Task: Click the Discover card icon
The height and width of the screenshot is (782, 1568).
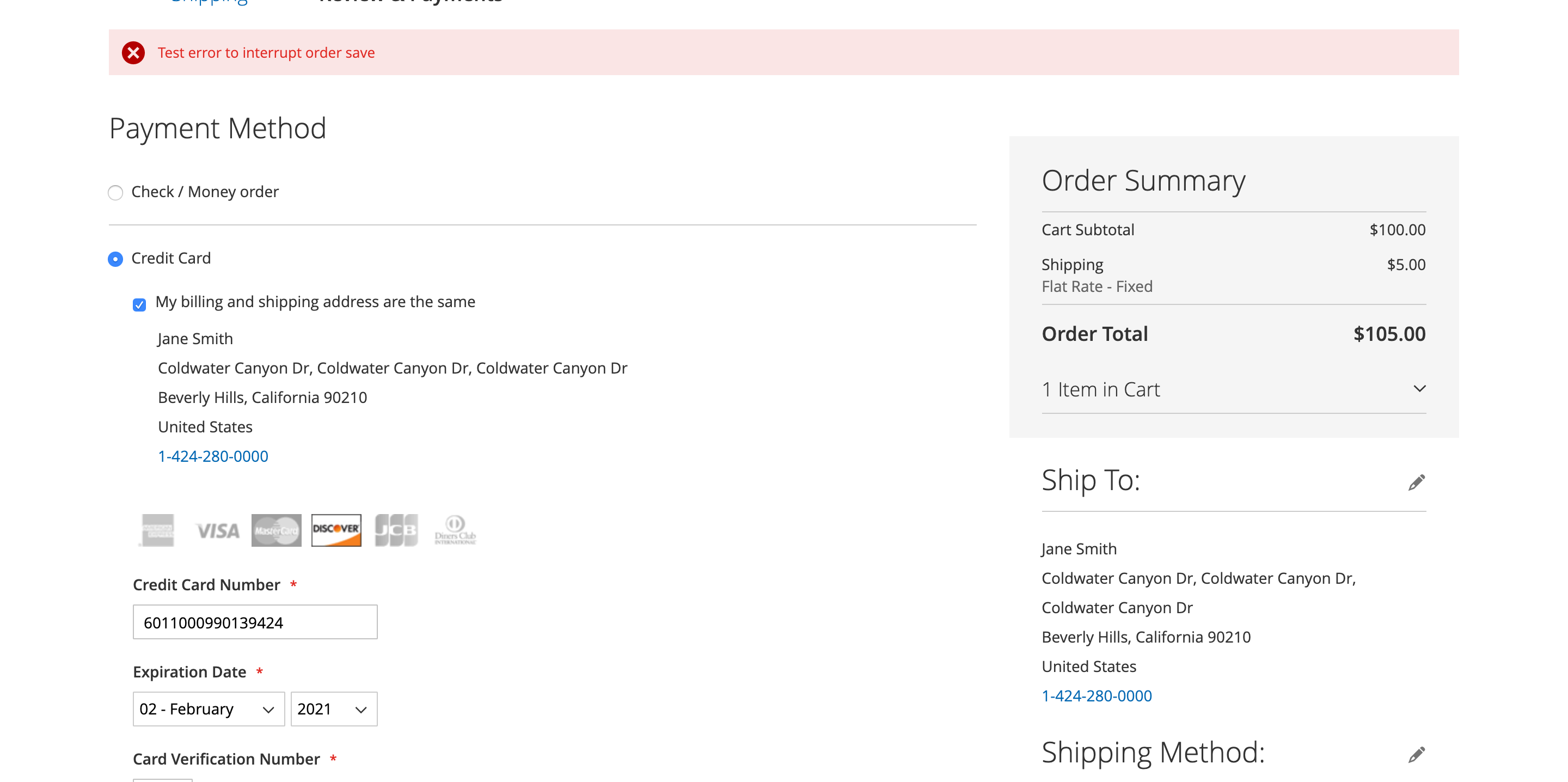Action: [x=336, y=529]
